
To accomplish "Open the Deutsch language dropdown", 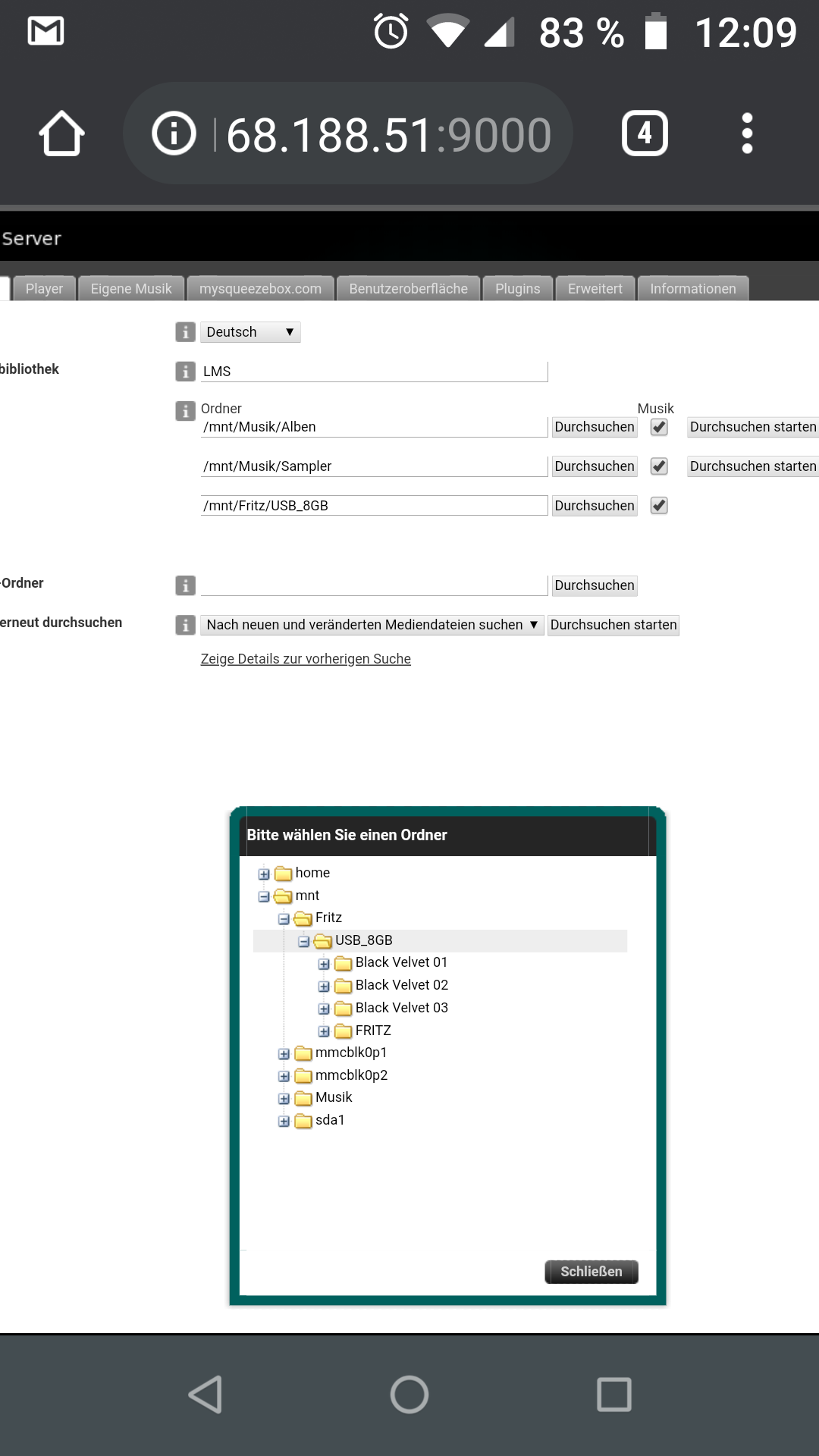I will 250,332.
